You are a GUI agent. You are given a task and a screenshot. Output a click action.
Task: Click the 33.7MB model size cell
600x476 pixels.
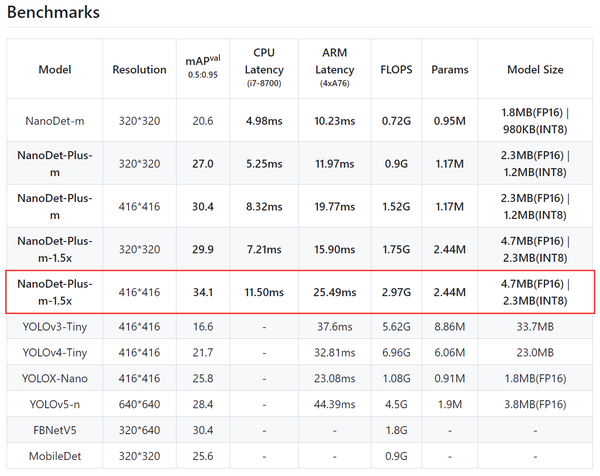pos(536,326)
